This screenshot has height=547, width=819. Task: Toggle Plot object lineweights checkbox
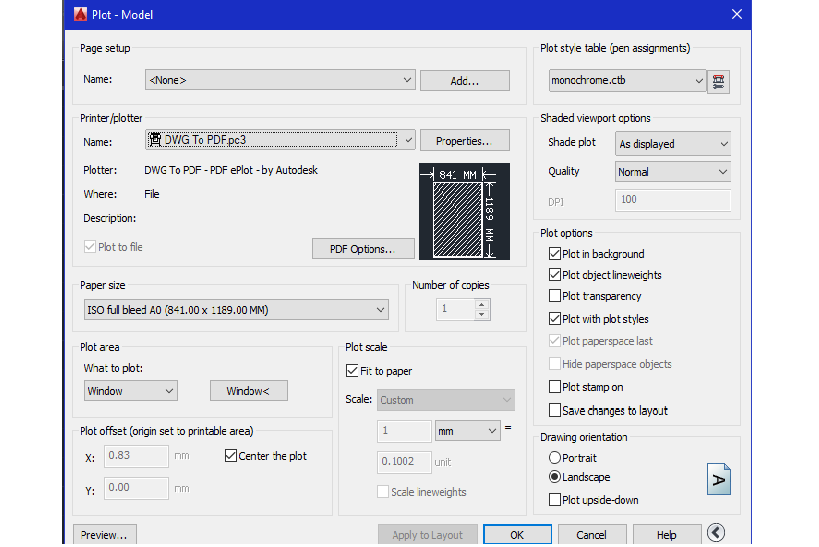pos(555,275)
